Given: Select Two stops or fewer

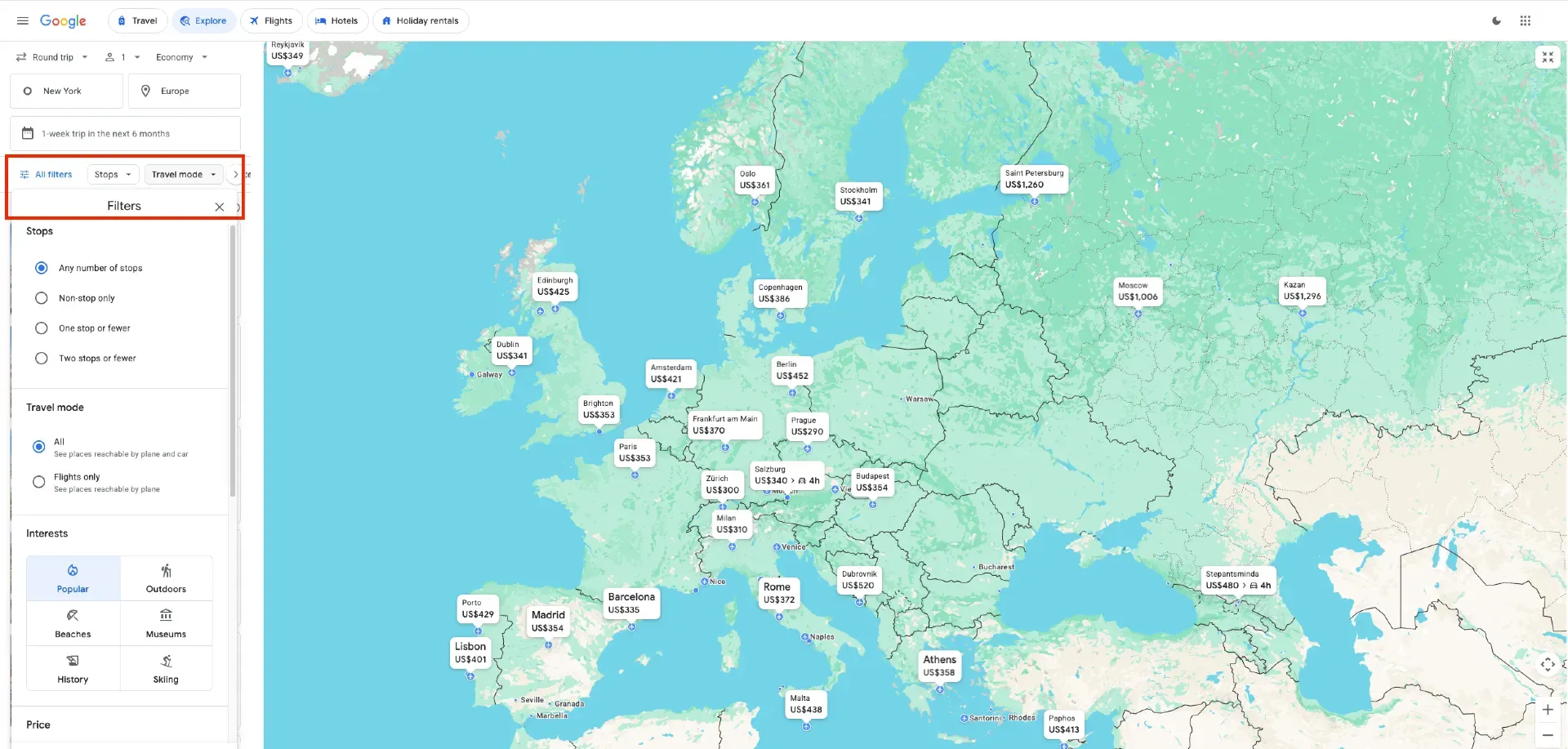Looking at the screenshot, I should [x=42, y=358].
